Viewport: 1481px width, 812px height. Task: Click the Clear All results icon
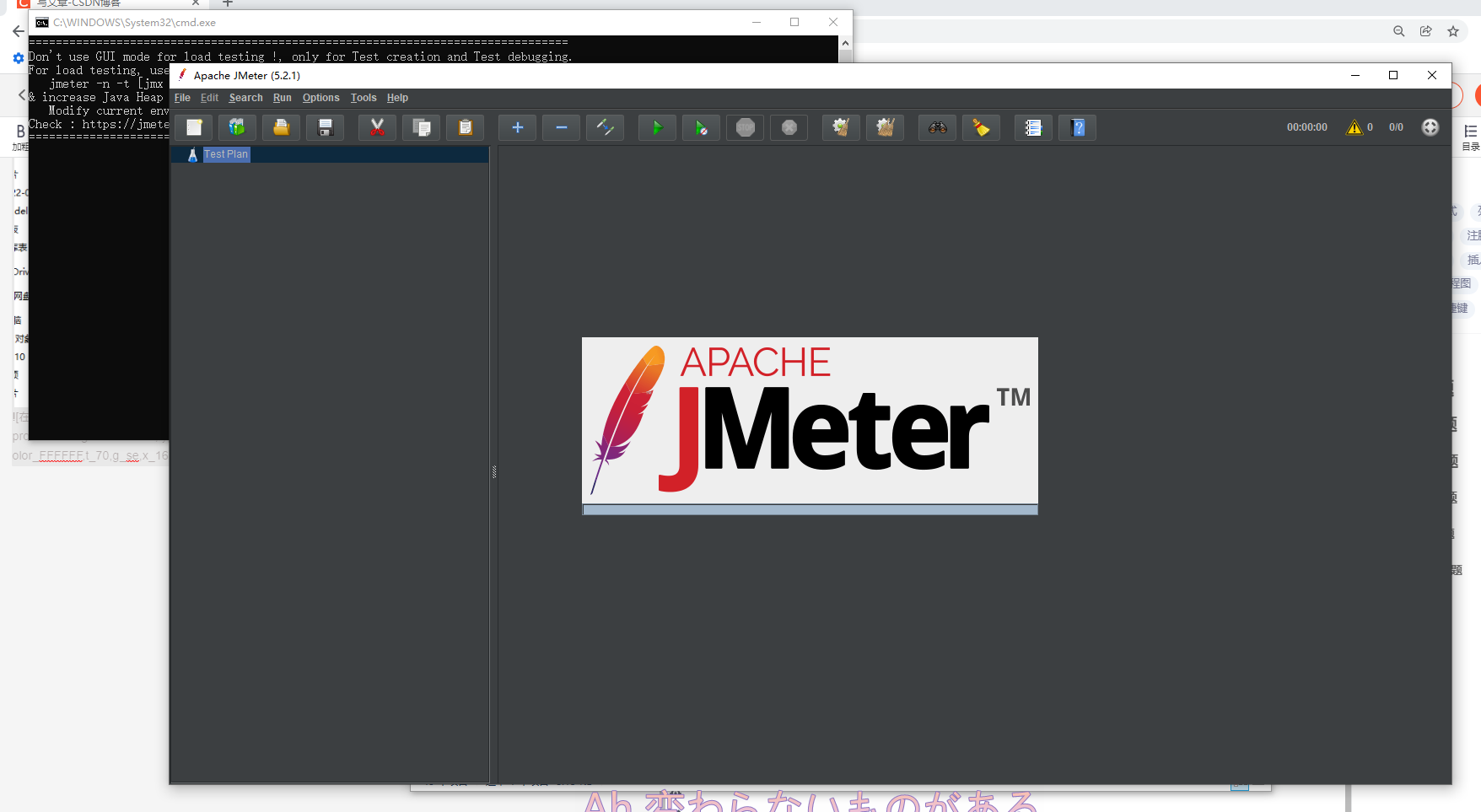pos(885,127)
